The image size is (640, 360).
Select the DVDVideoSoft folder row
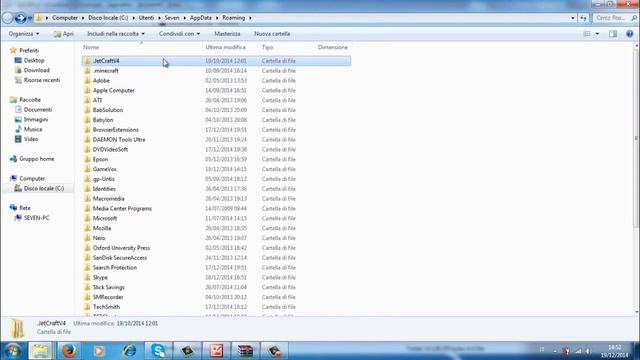tap(216, 149)
